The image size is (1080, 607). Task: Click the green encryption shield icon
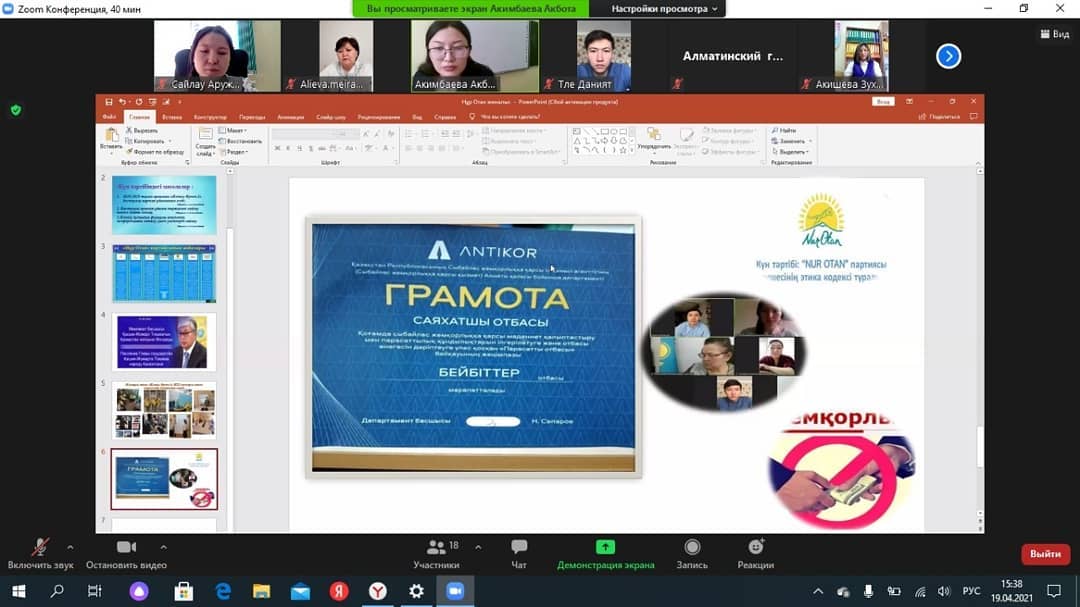click(15, 110)
